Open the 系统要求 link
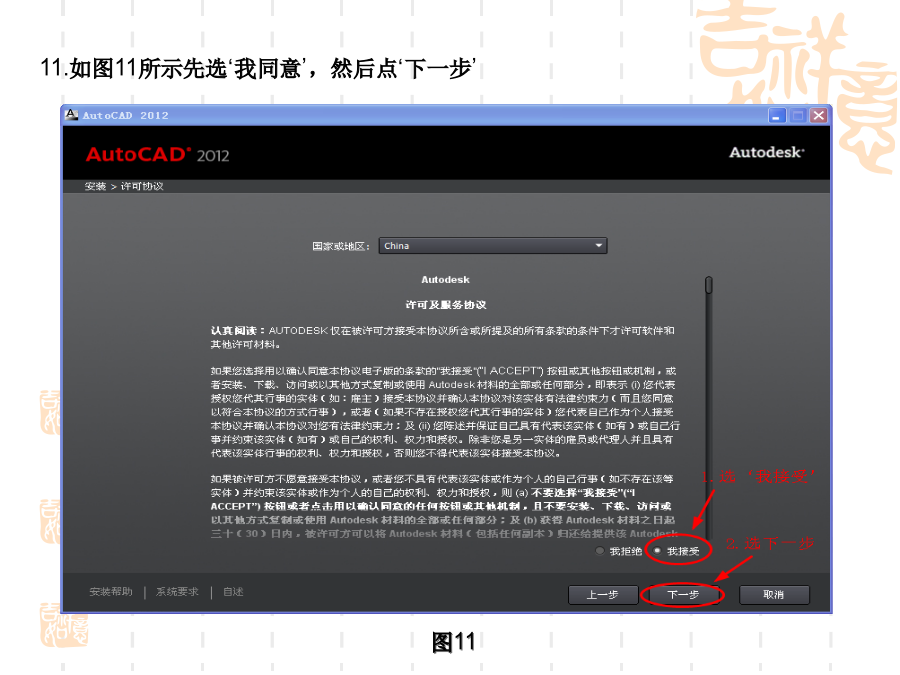The image size is (900, 675). click(x=177, y=592)
